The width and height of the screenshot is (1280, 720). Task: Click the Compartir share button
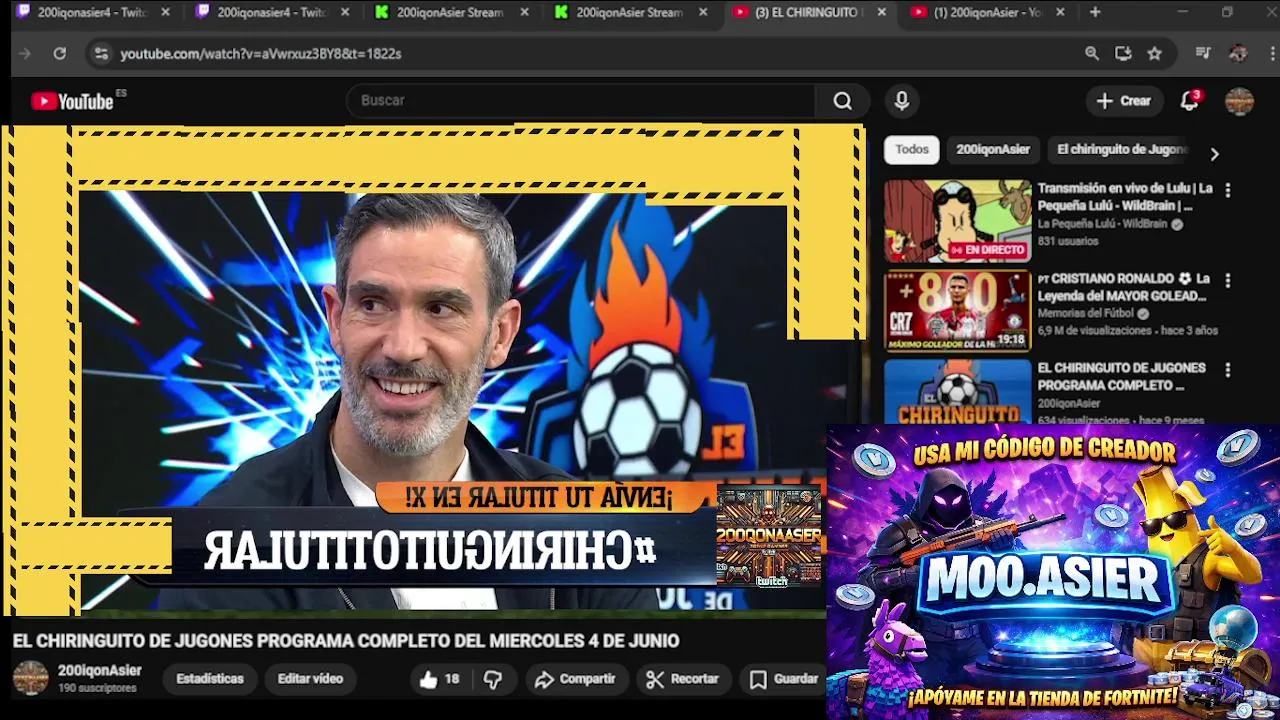575,679
